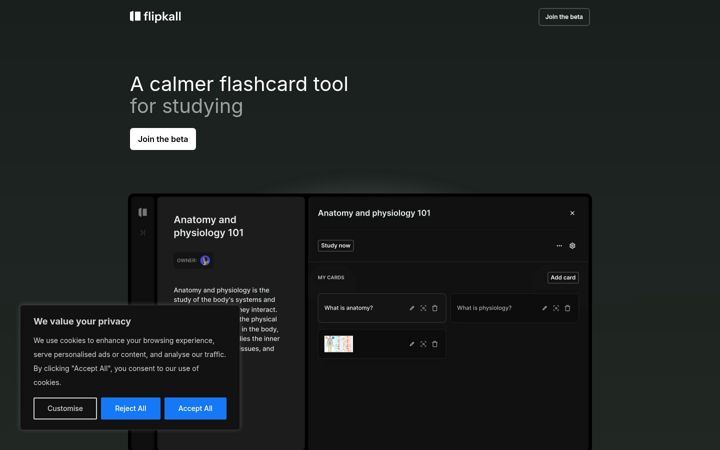This screenshot has width=720, height=450.
Task: Click the Join the beta header button
Action: click(x=564, y=17)
